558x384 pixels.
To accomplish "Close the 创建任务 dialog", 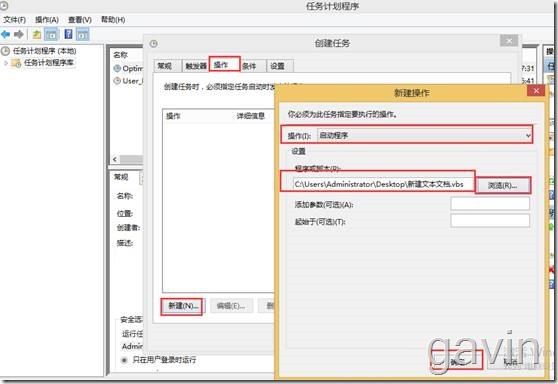I will 509,41.
